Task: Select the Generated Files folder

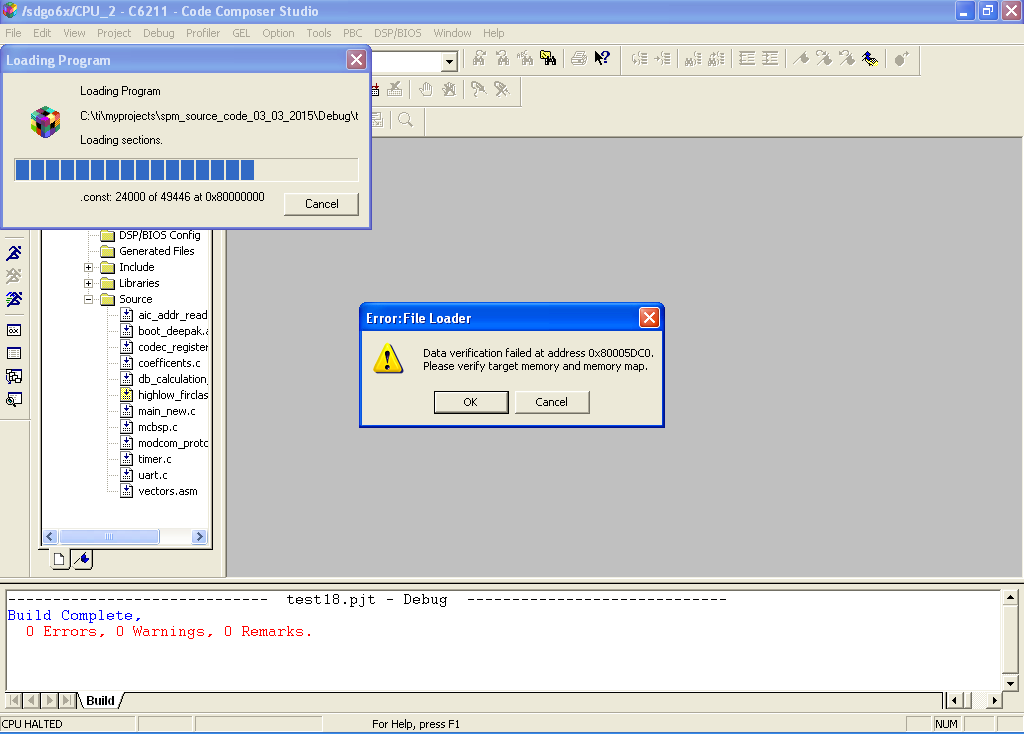Action: click(157, 251)
